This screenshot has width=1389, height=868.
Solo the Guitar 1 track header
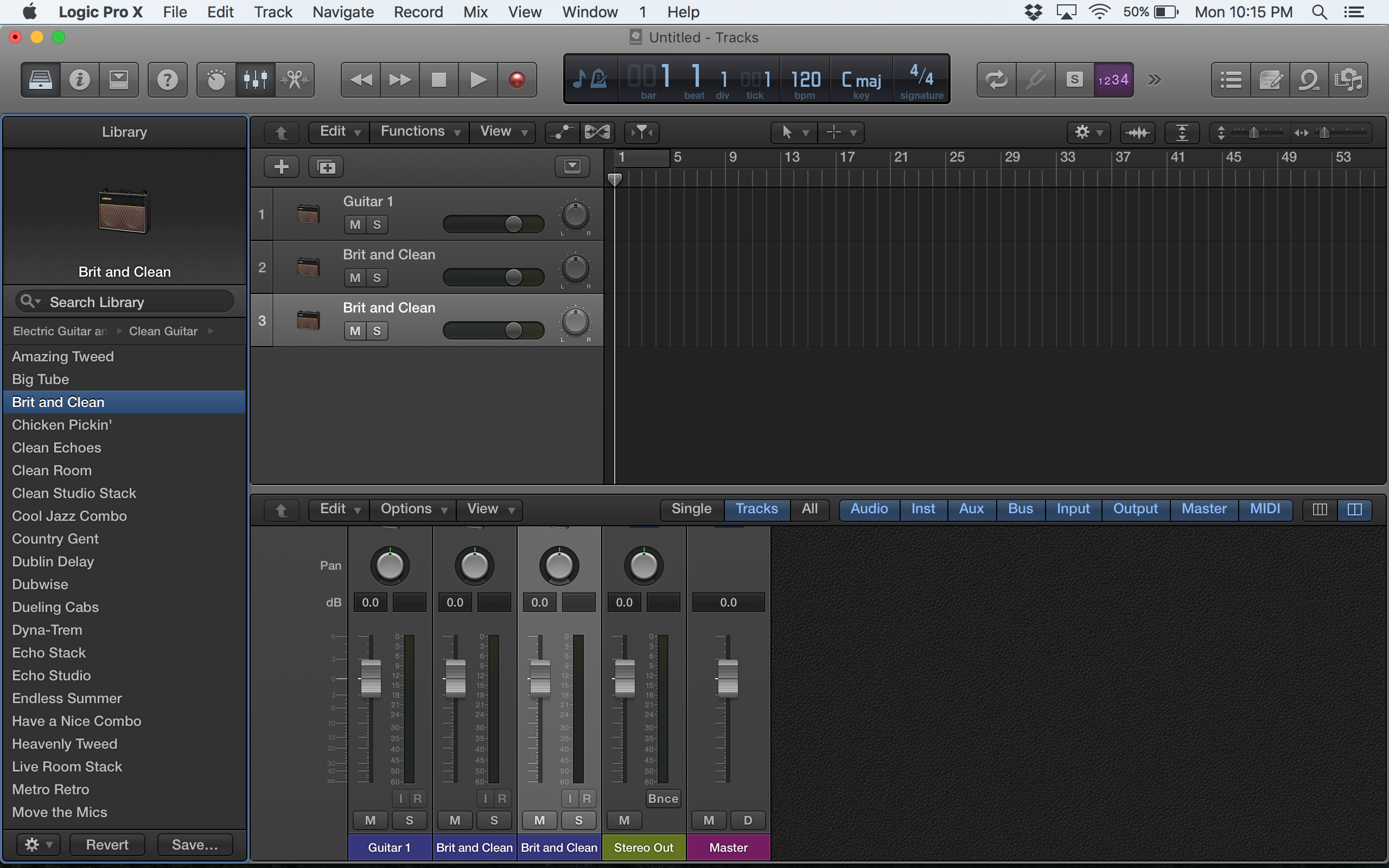tap(377, 225)
